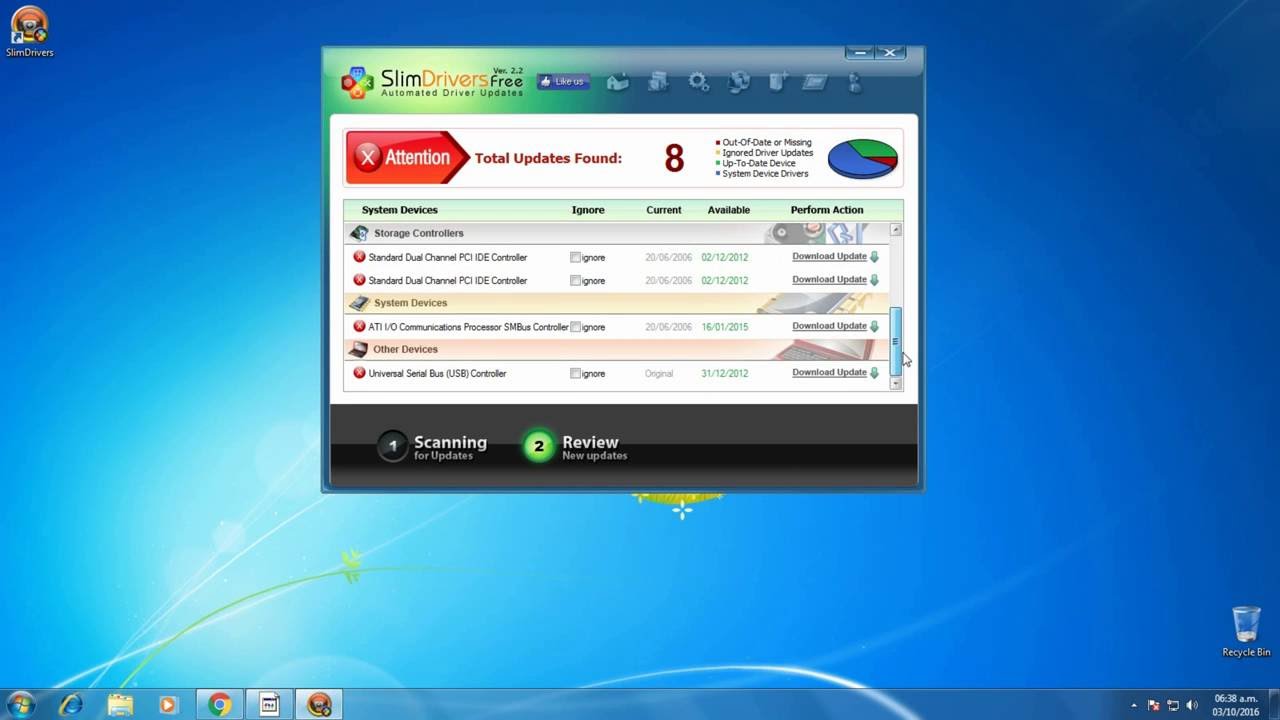Tick ignore for Universal Serial Bus Controller
Screen dimensions: 1280x720
click(x=575, y=373)
